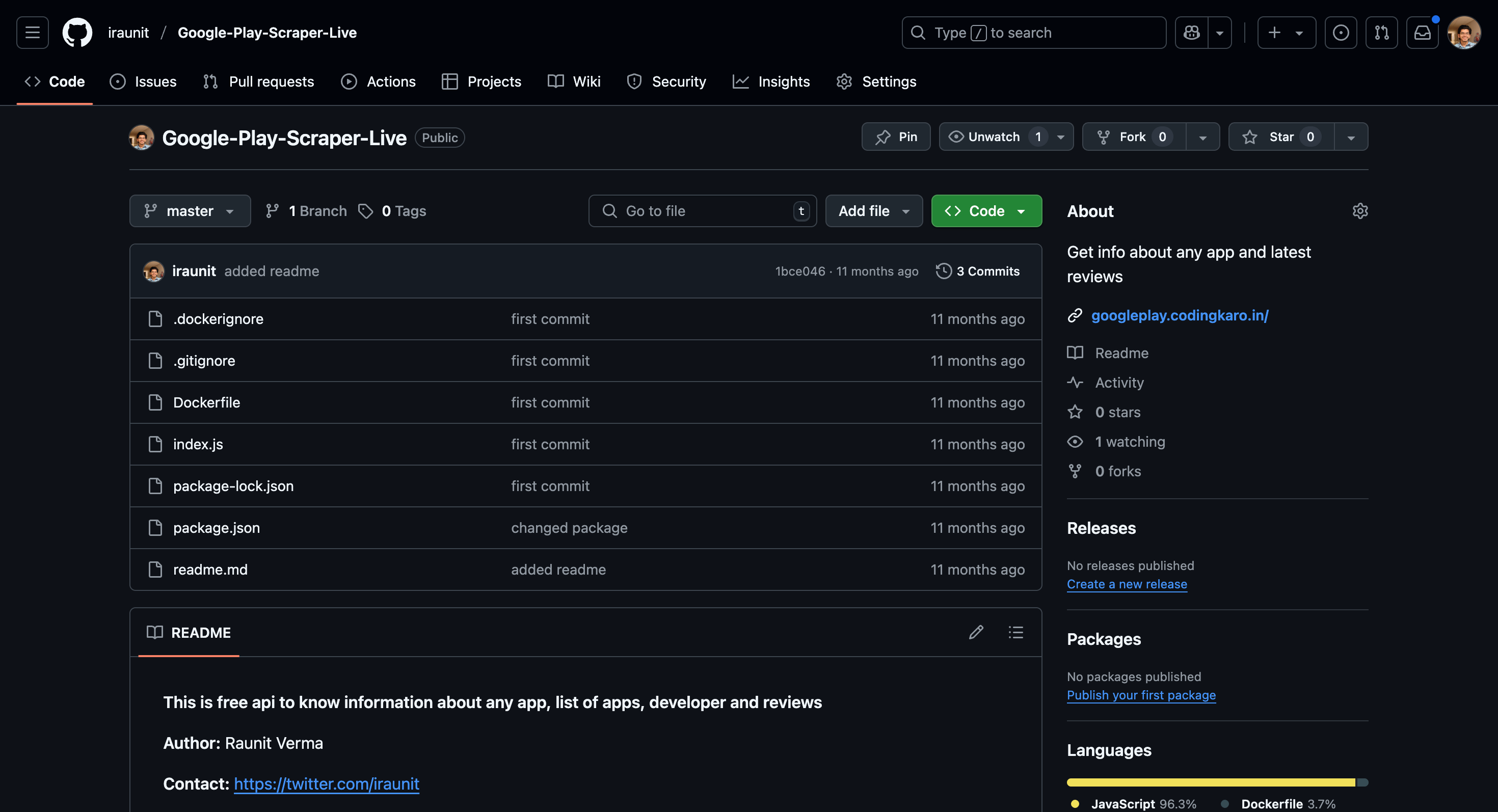Open the Actions tab

click(x=379, y=82)
